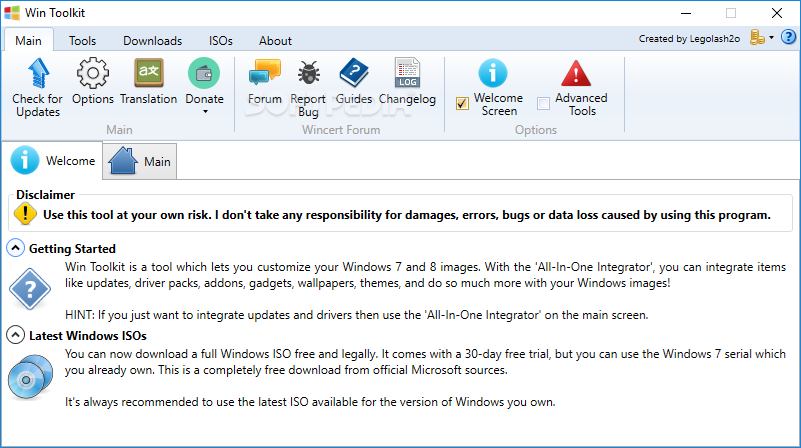Image resolution: width=801 pixels, height=448 pixels.
Task: Collapse the Latest Windows ISOs section
Action: click(x=15, y=335)
